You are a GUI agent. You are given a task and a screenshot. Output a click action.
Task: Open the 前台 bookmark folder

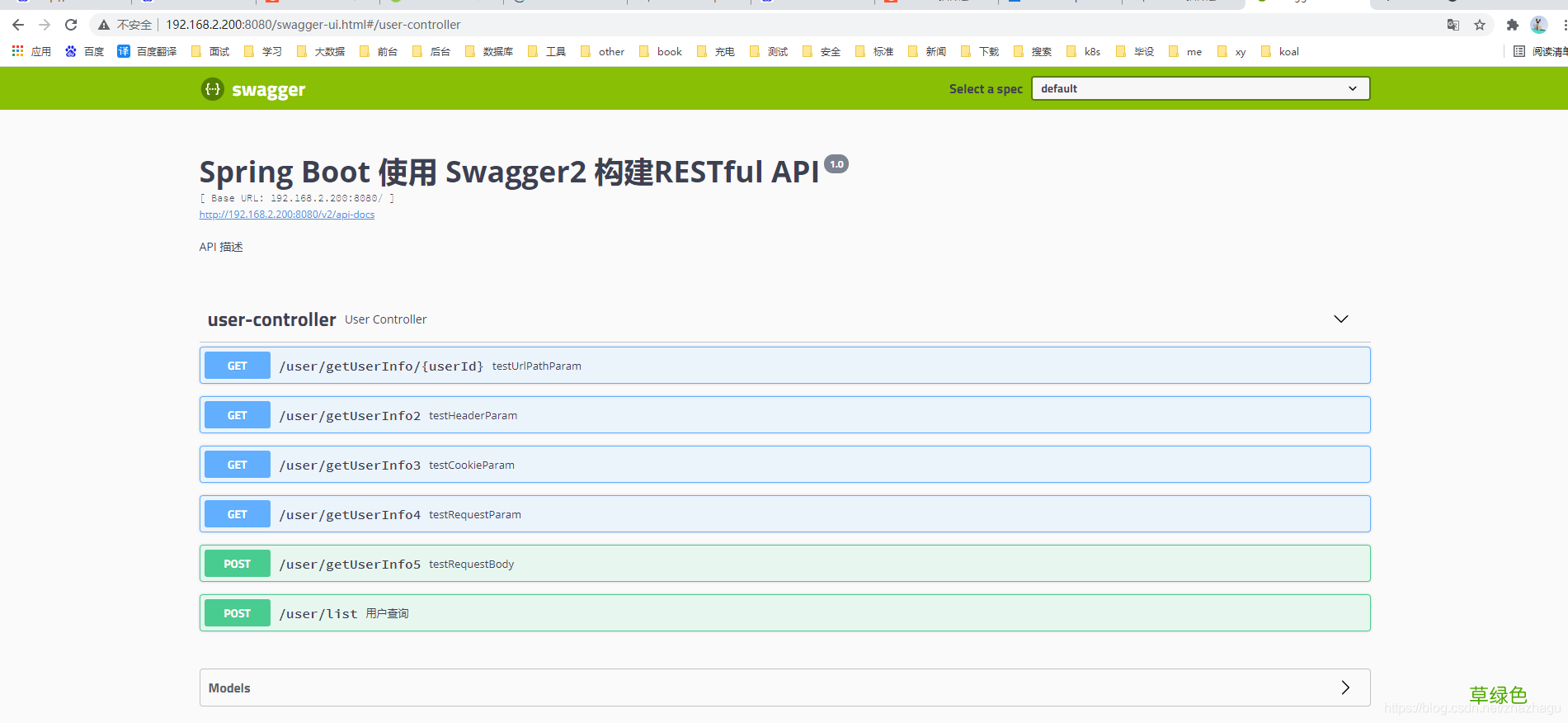click(379, 51)
